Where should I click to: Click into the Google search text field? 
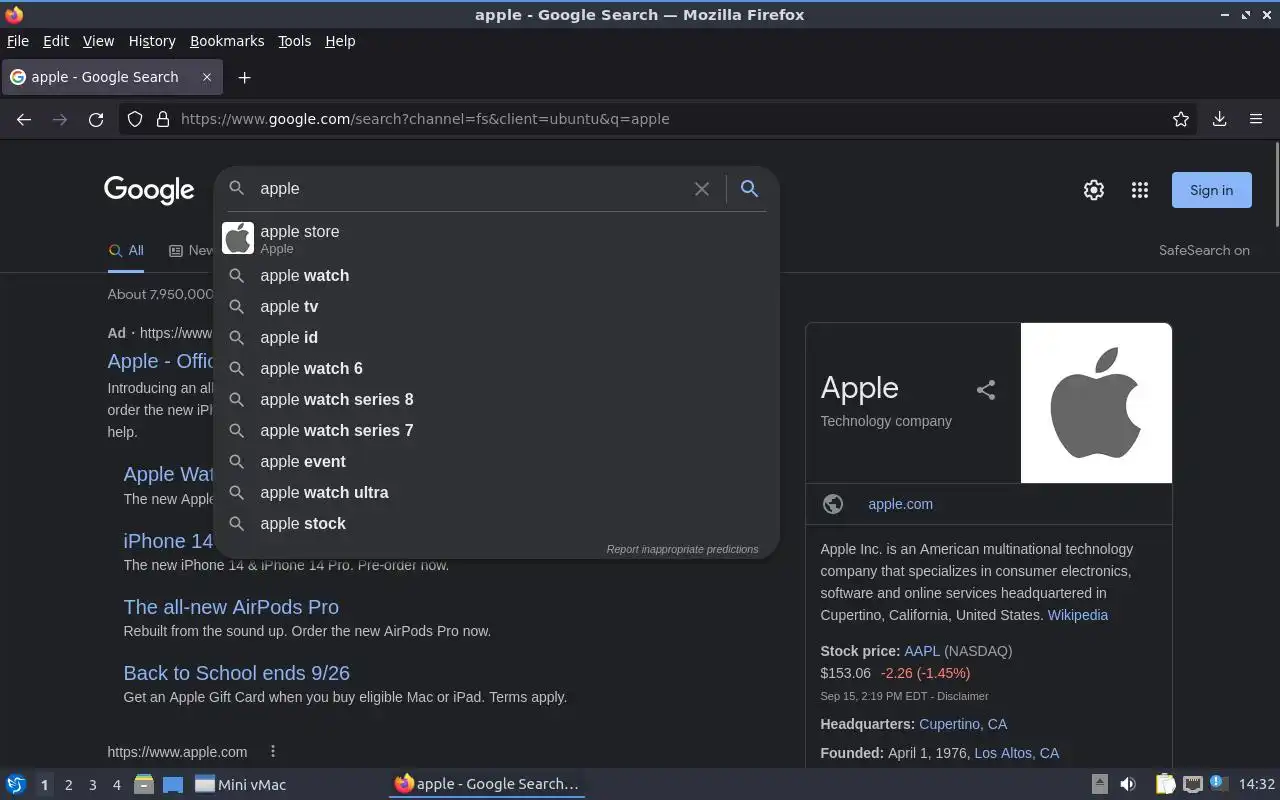470,189
